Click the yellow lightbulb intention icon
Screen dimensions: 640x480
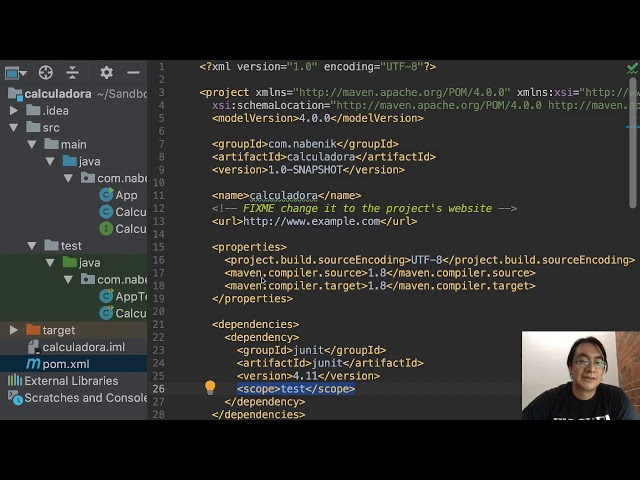(x=210, y=387)
